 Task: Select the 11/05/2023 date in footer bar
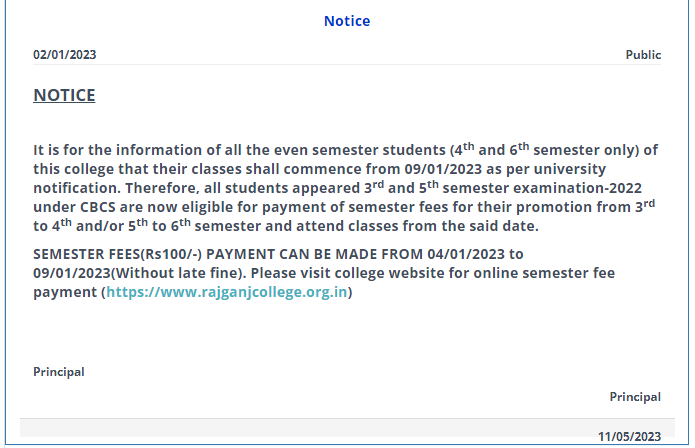629,437
